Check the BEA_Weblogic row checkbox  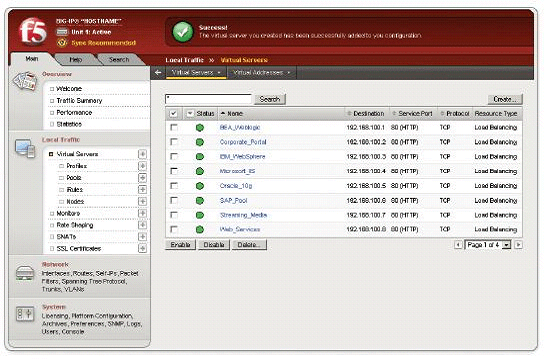pyautogui.click(x=174, y=127)
